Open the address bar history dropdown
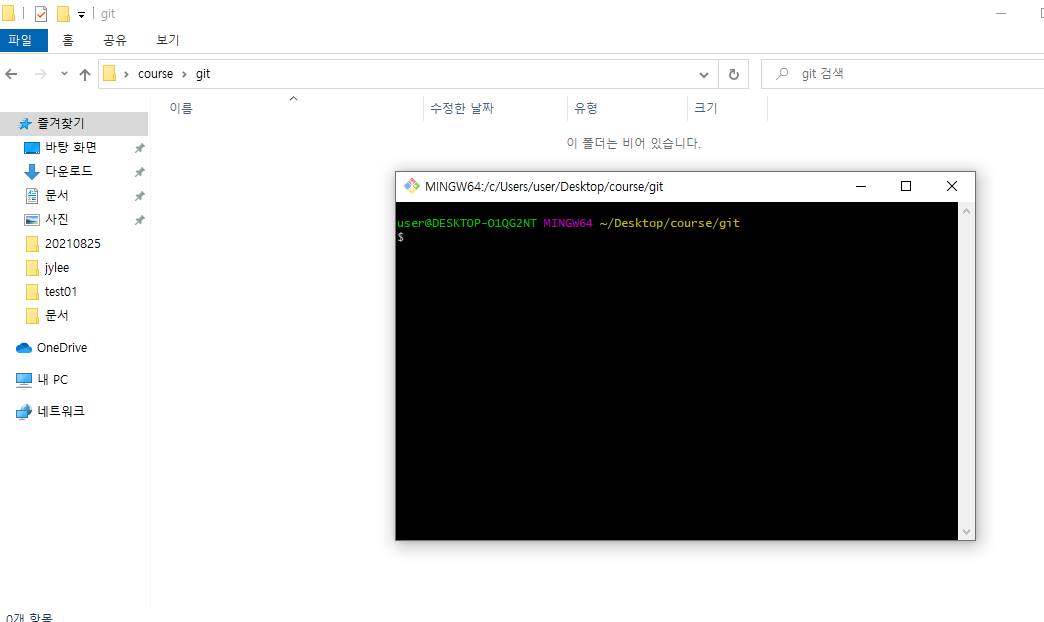The image size is (1044, 622). (704, 75)
